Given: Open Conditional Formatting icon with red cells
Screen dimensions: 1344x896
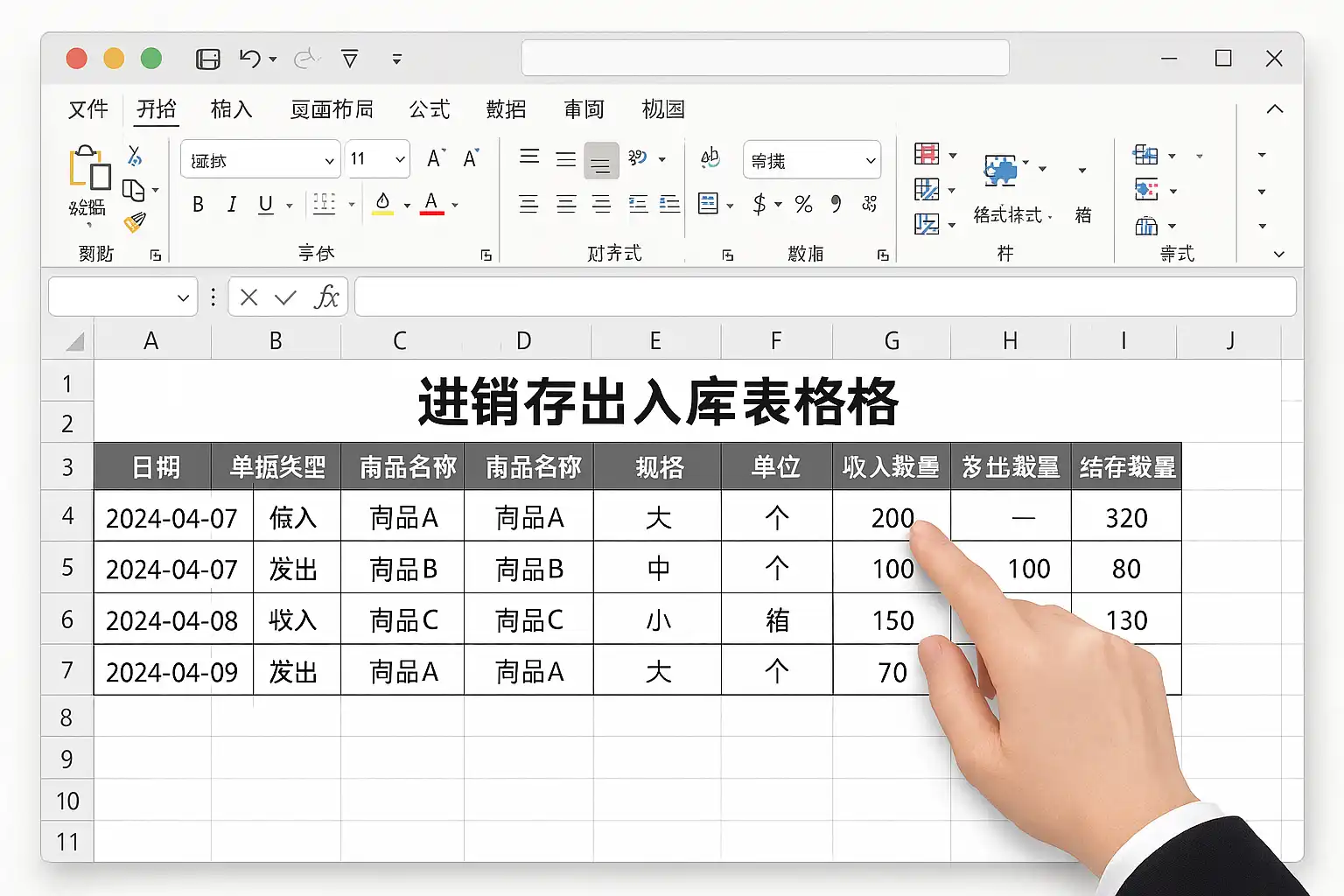Looking at the screenshot, I should (927, 155).
